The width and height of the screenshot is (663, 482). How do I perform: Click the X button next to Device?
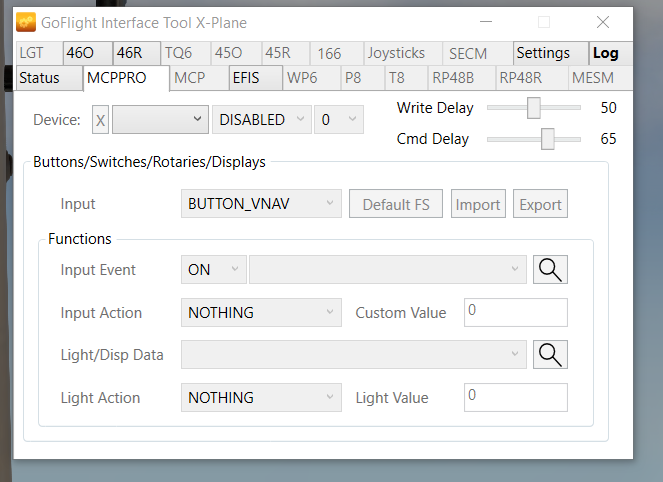100,120
